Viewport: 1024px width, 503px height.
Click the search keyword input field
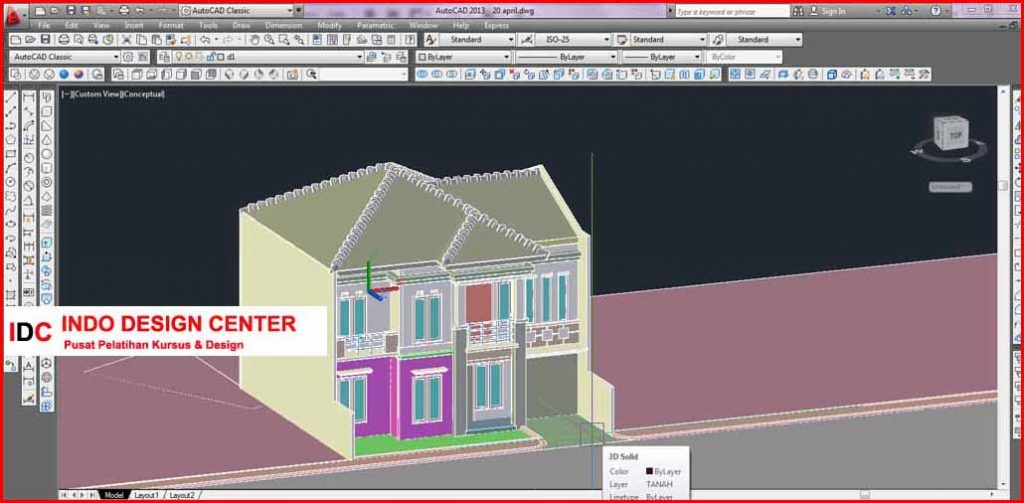tap(731, 11)
